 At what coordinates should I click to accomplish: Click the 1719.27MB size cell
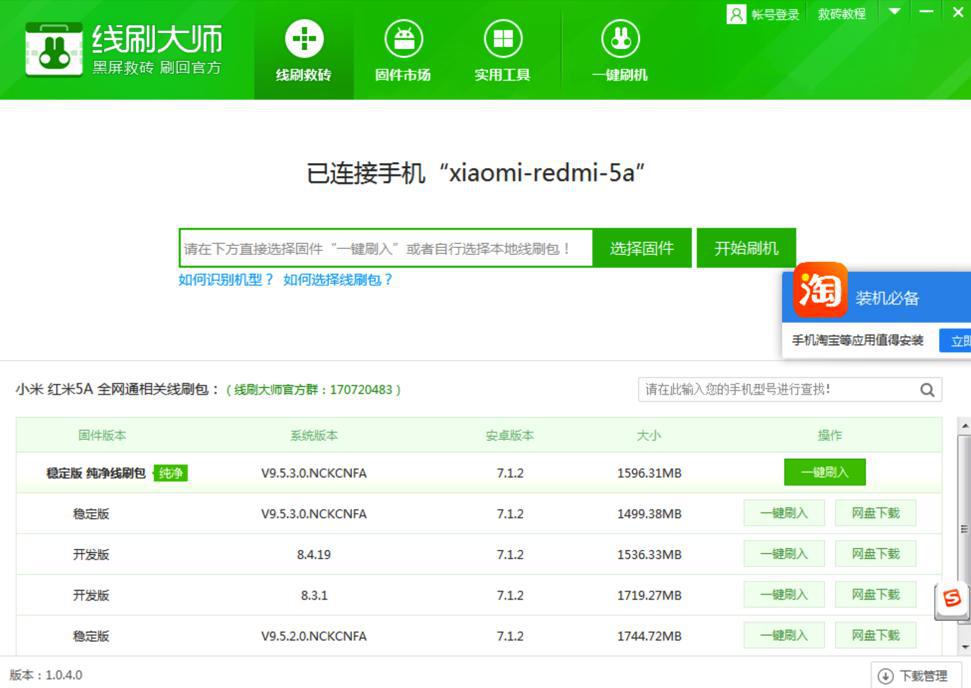coord(649,595)
